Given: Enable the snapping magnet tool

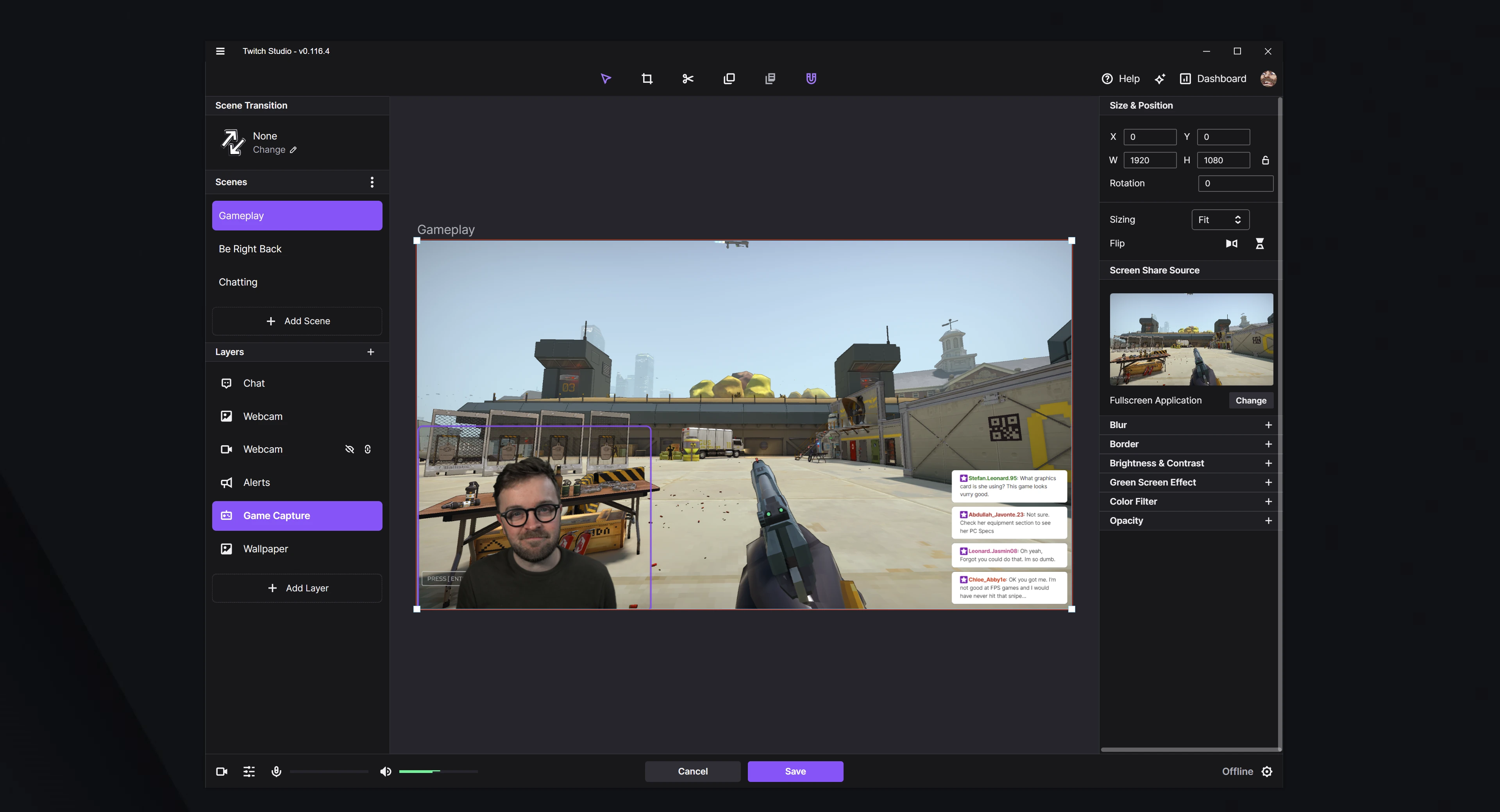Looking at the screenshot, I should 810,78.
